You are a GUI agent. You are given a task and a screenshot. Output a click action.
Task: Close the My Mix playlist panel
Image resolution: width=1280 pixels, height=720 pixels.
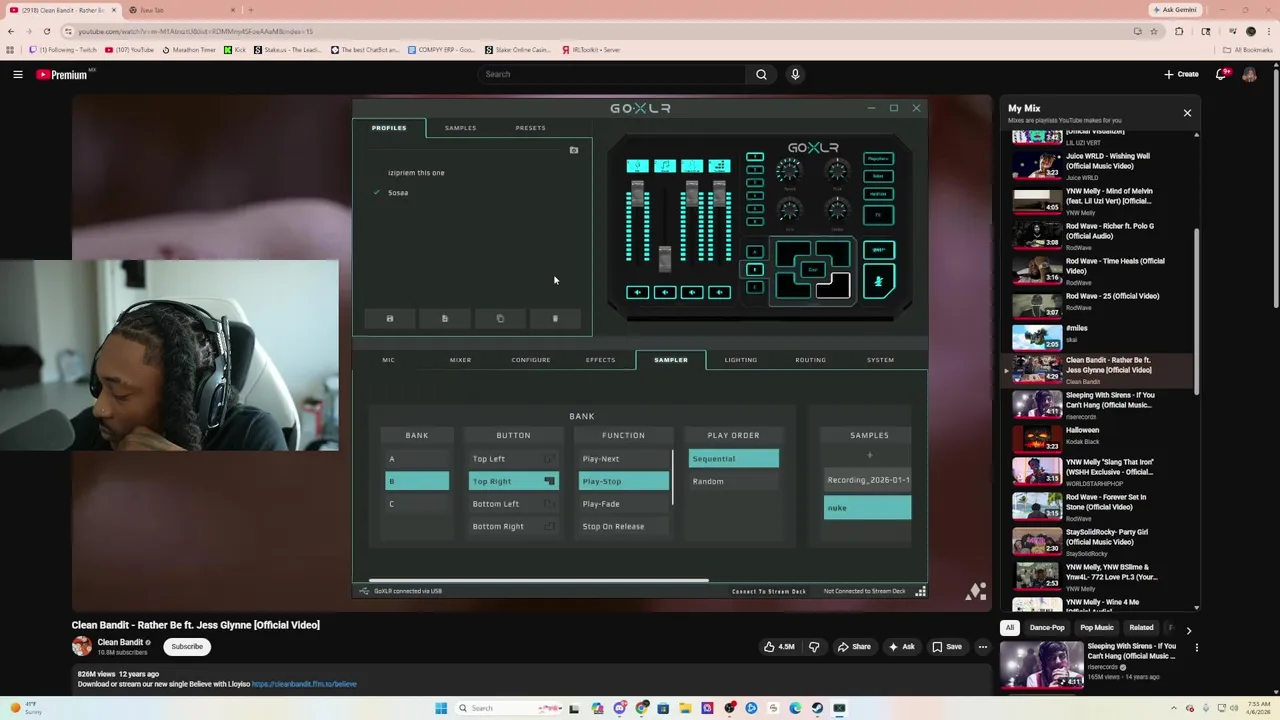click(x=1187, y=113)
